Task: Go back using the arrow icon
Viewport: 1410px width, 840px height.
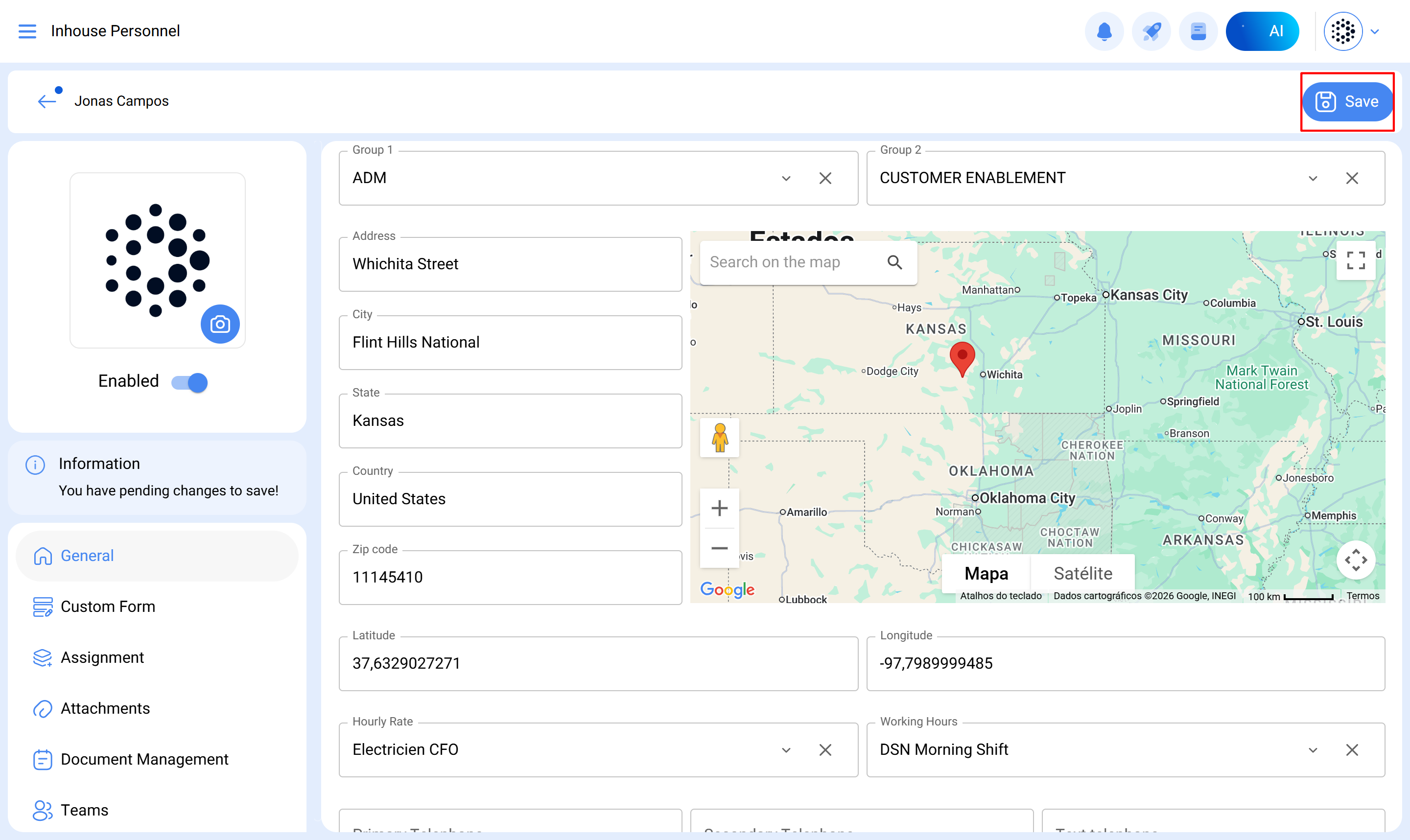Action: [47, 101]
